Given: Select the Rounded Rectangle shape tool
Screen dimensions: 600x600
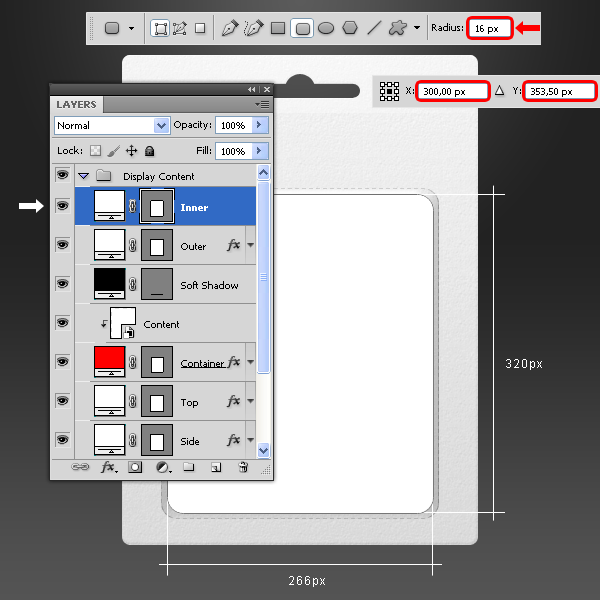Looking at the screenshot, I should tap(301, 28).
